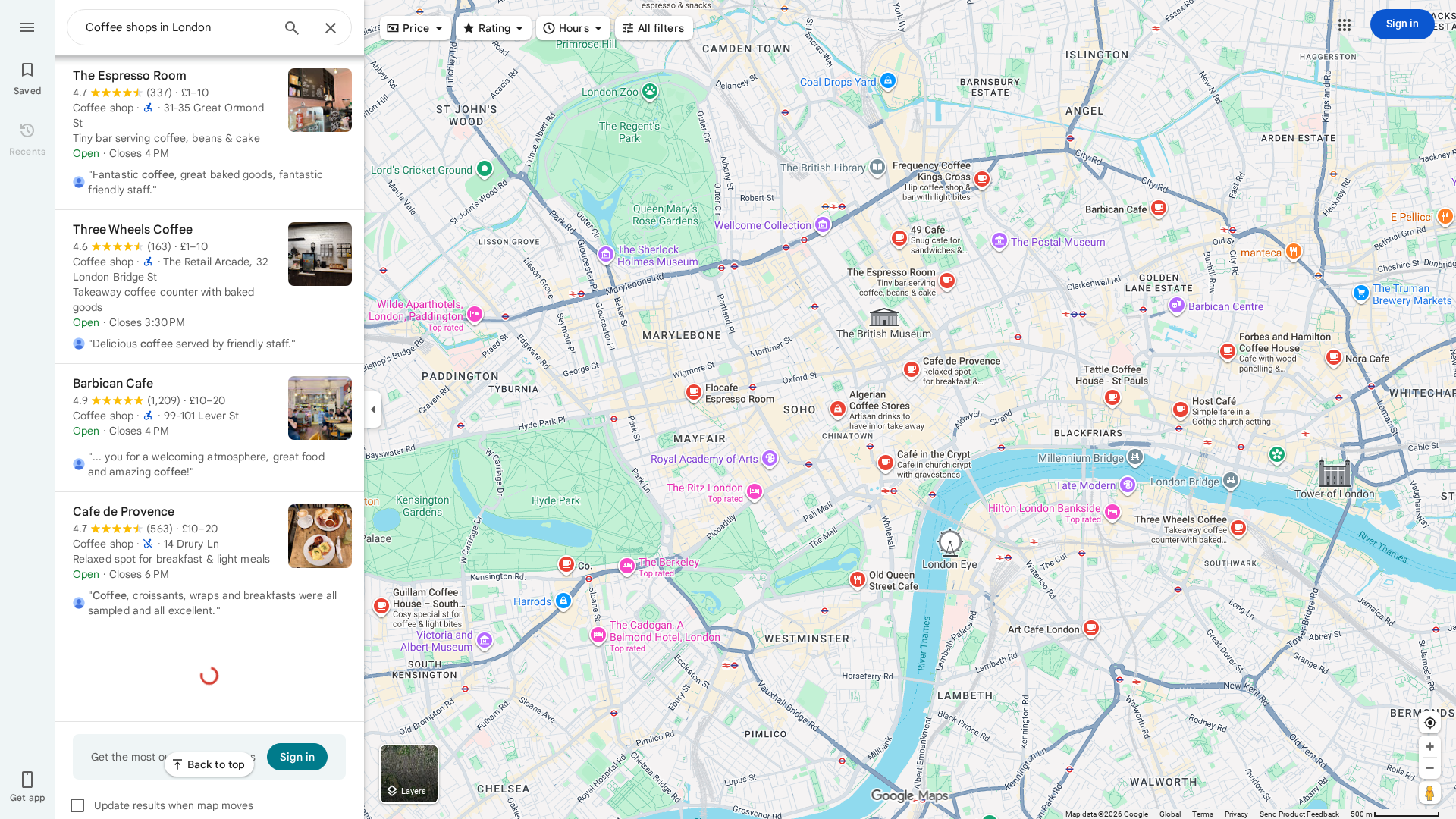Click the blue Sign in button

1402,24
